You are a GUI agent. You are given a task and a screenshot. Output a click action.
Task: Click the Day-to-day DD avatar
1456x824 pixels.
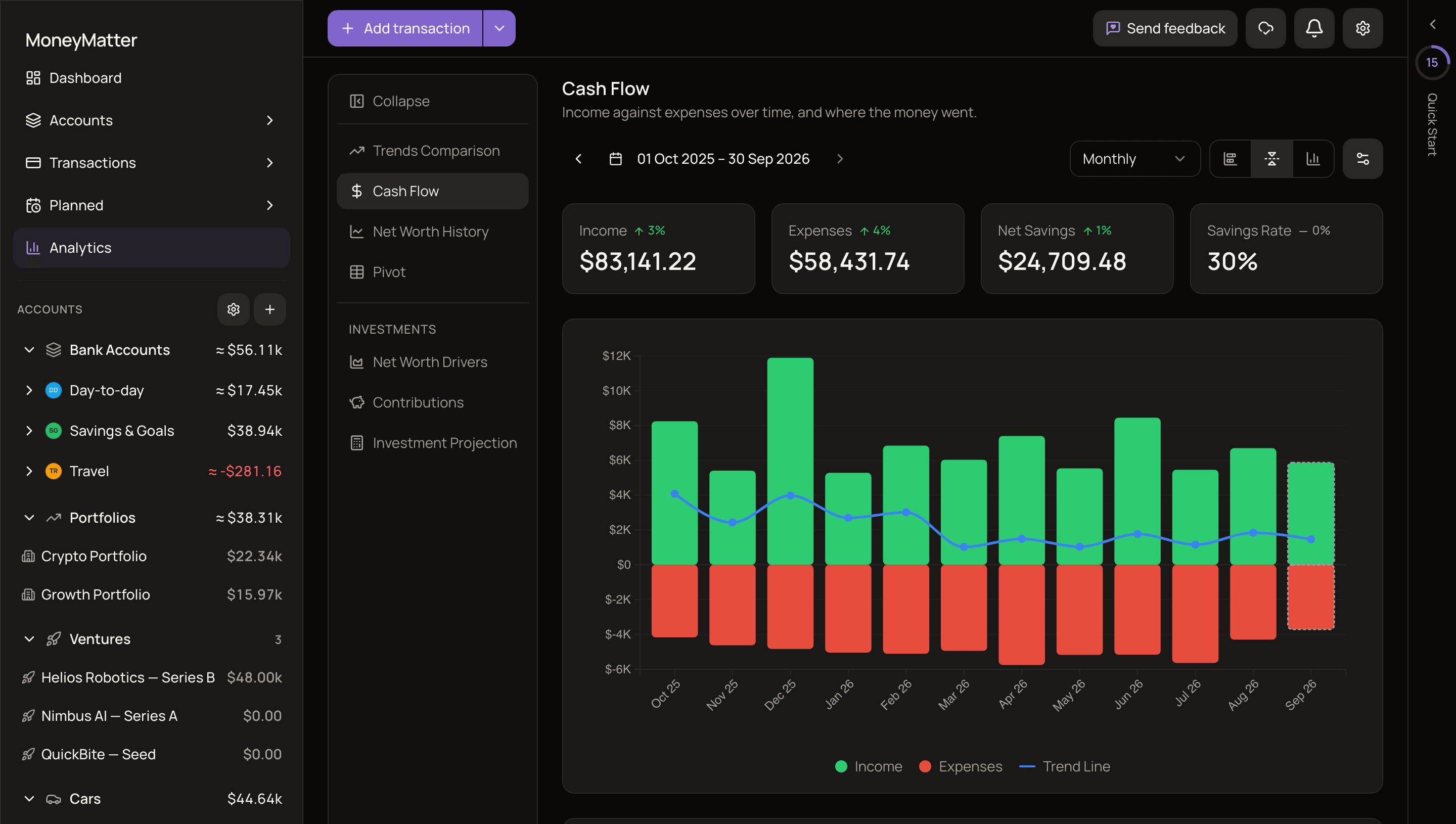coord(53,390)
